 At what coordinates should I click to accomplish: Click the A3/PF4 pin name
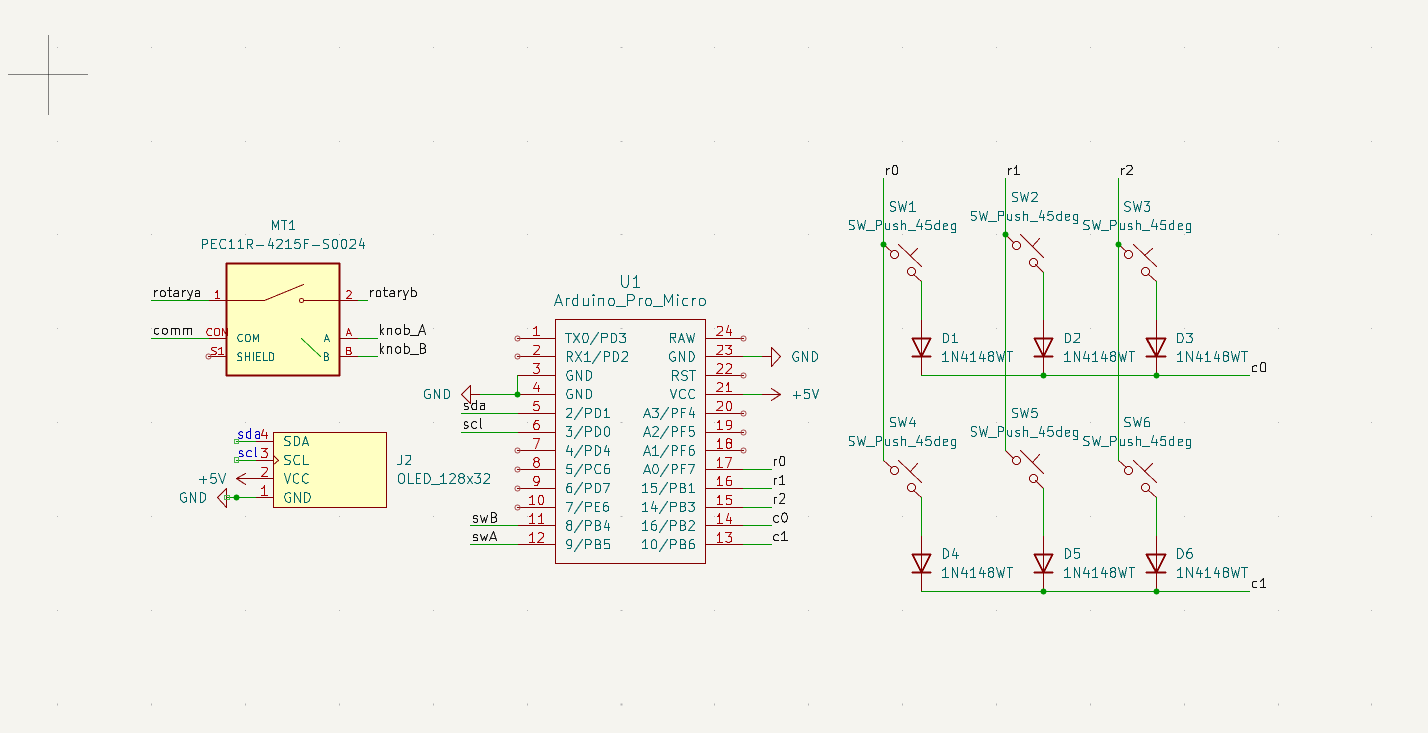[x=669, y=413]
